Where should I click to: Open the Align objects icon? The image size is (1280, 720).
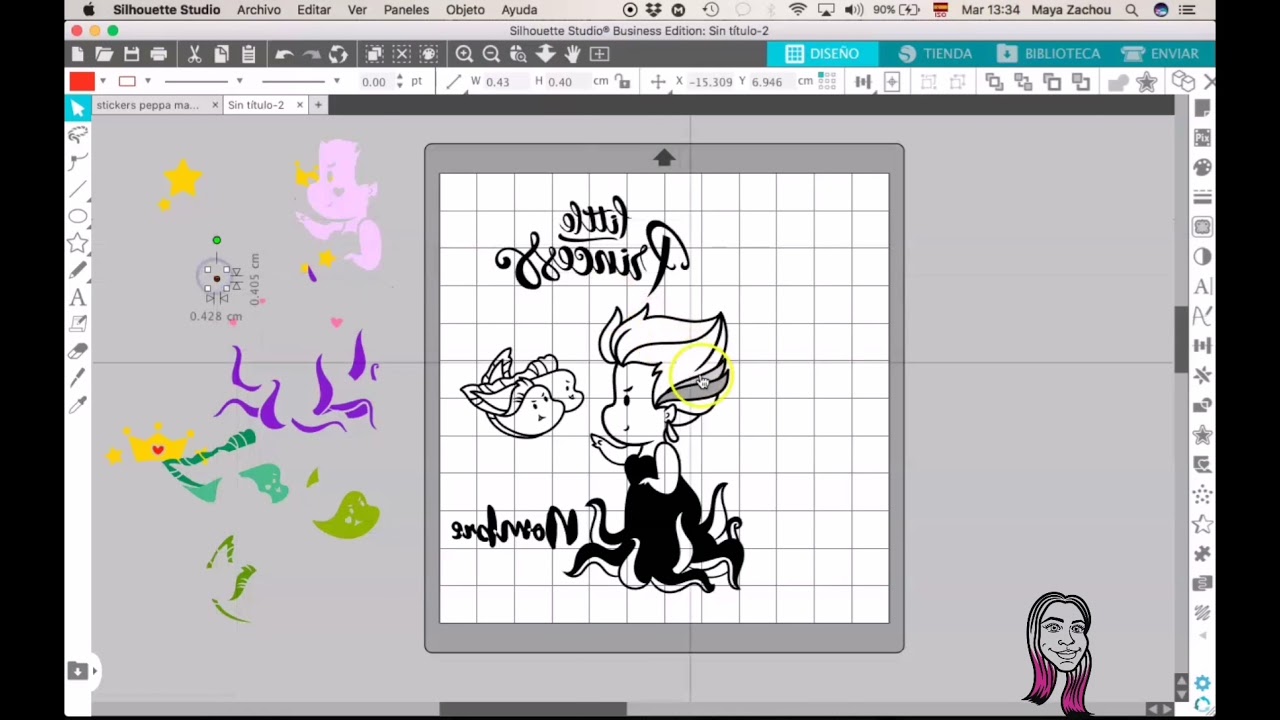tap(863, 82)
